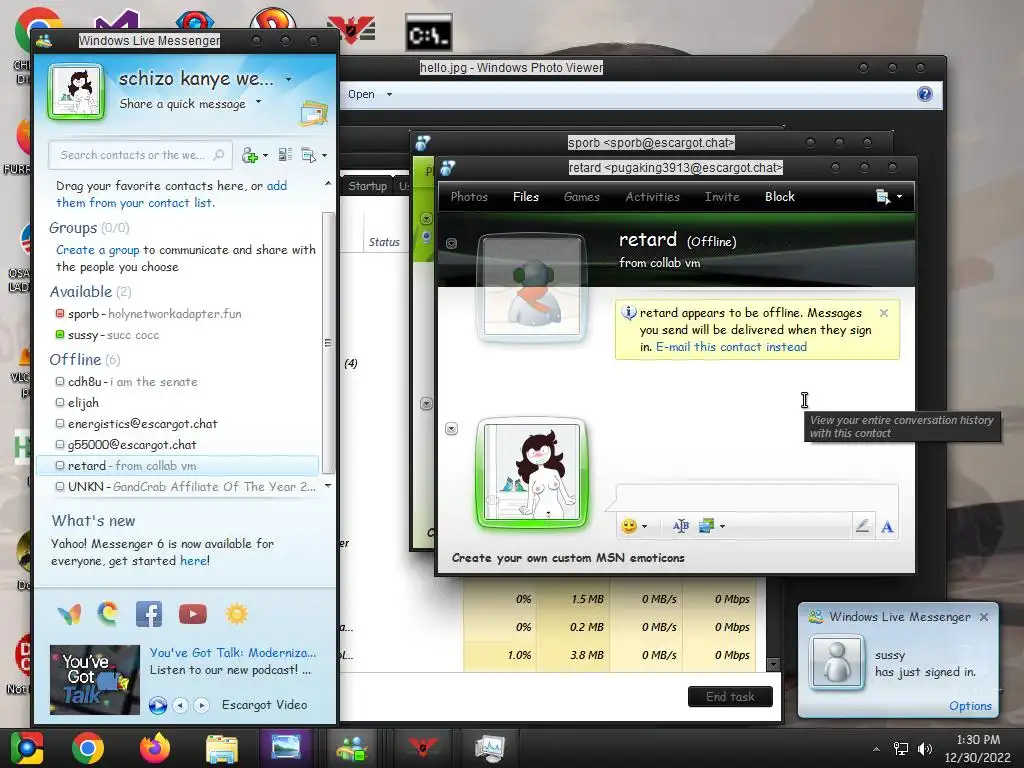This screenshot has width=1024, height=768.
Task: Click Invite in the chat toolbar
Action: pyautogui.click(x=722, y=197)
